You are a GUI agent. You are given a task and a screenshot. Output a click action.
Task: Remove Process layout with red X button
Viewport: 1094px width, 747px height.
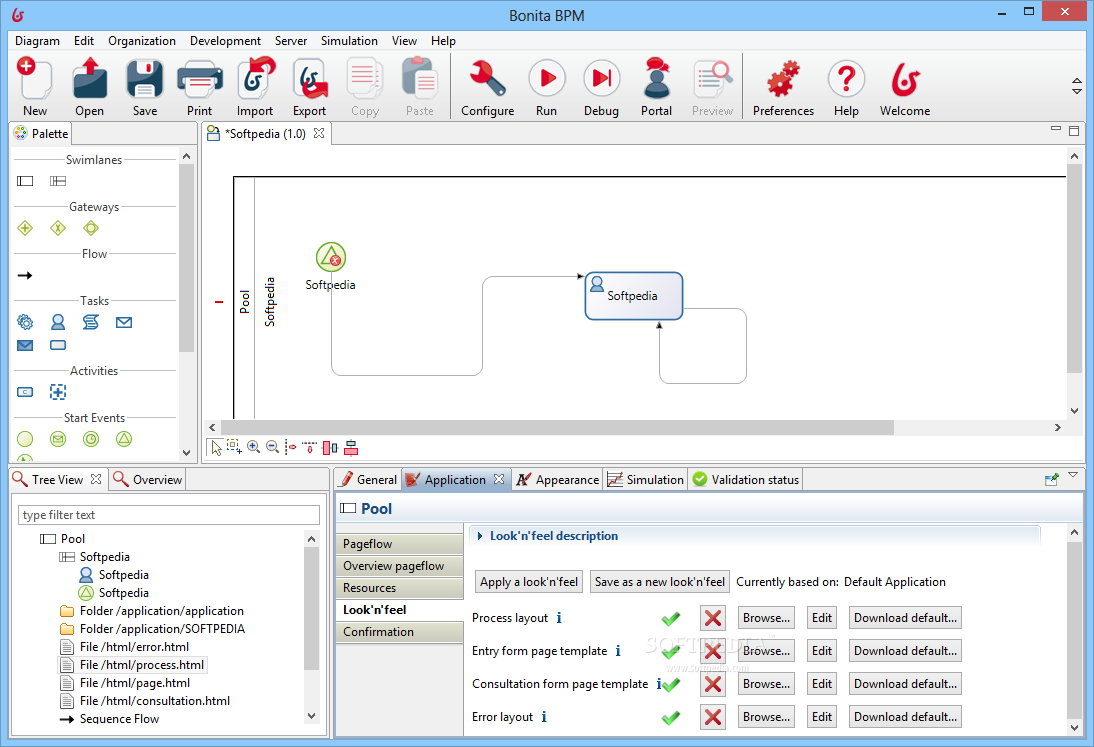tap(712, 618)
